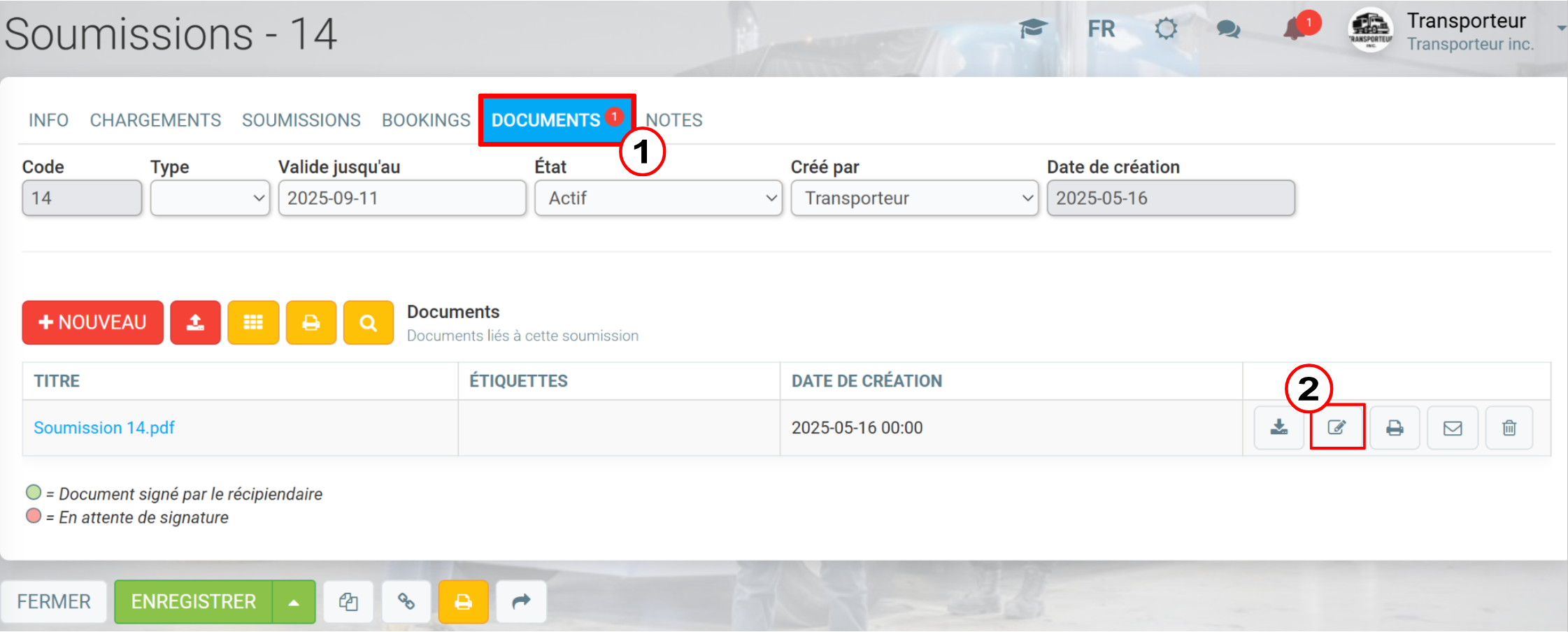
Task: Open the yellow grid view button
Action: 253,322
